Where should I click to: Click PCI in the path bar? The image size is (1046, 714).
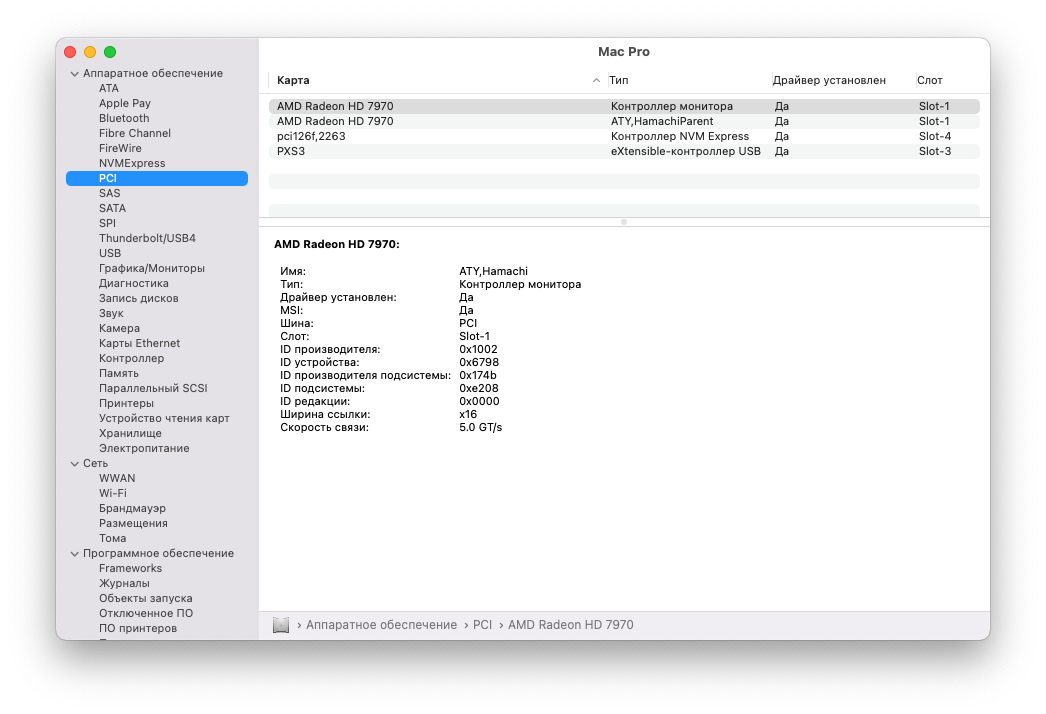[482, 625]
